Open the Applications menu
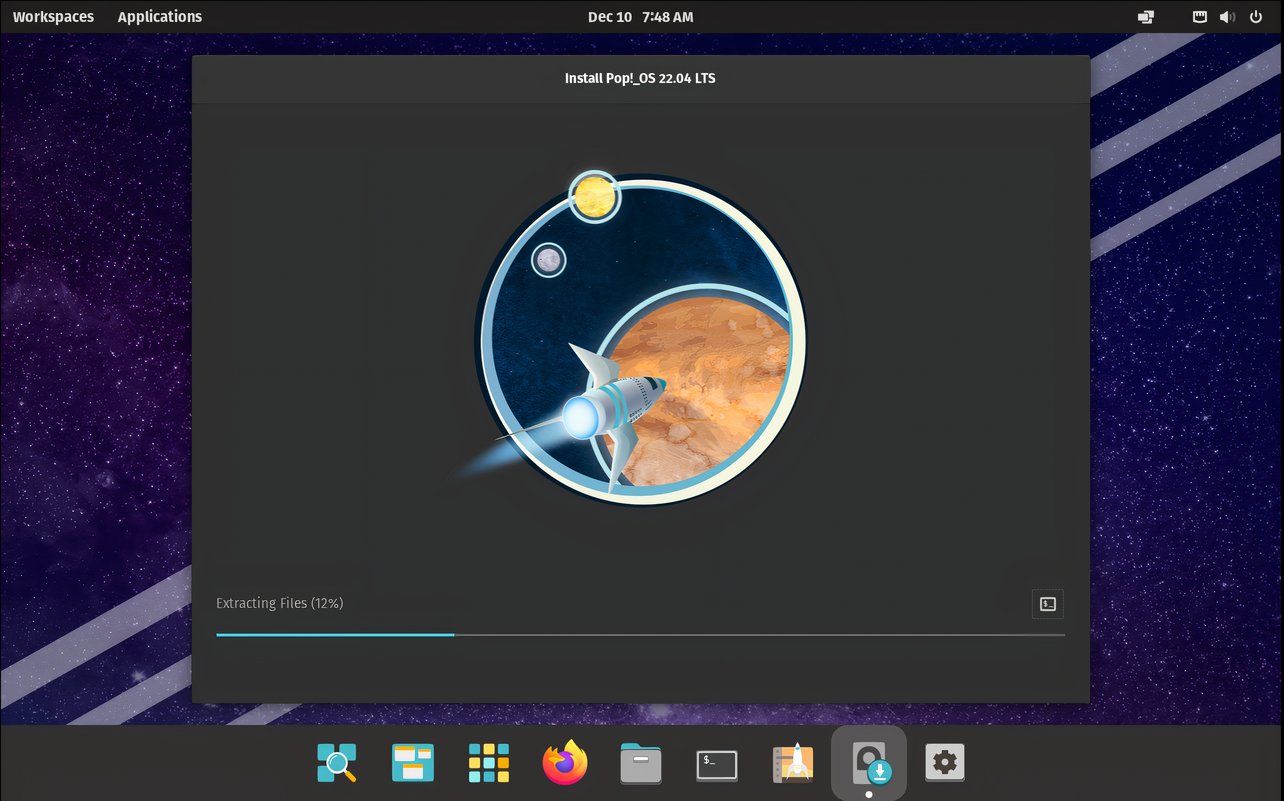The height and width of the screenshot is (801, 1284). (159, 16)
